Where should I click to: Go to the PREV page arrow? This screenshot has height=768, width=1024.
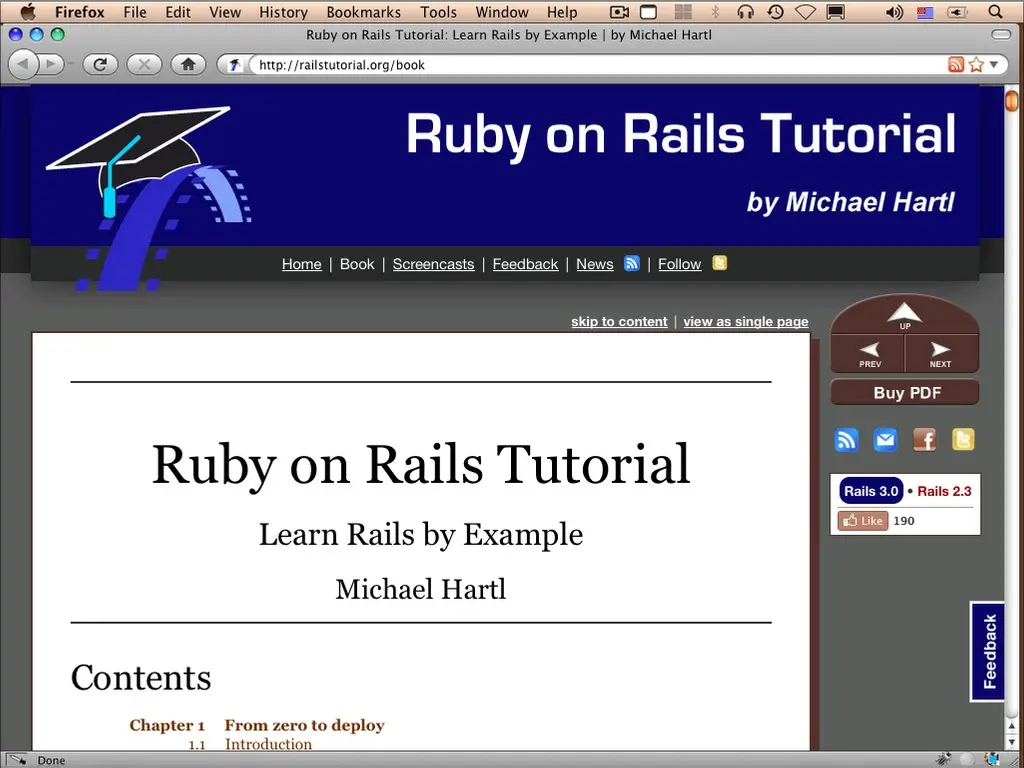tap(869, 355)
